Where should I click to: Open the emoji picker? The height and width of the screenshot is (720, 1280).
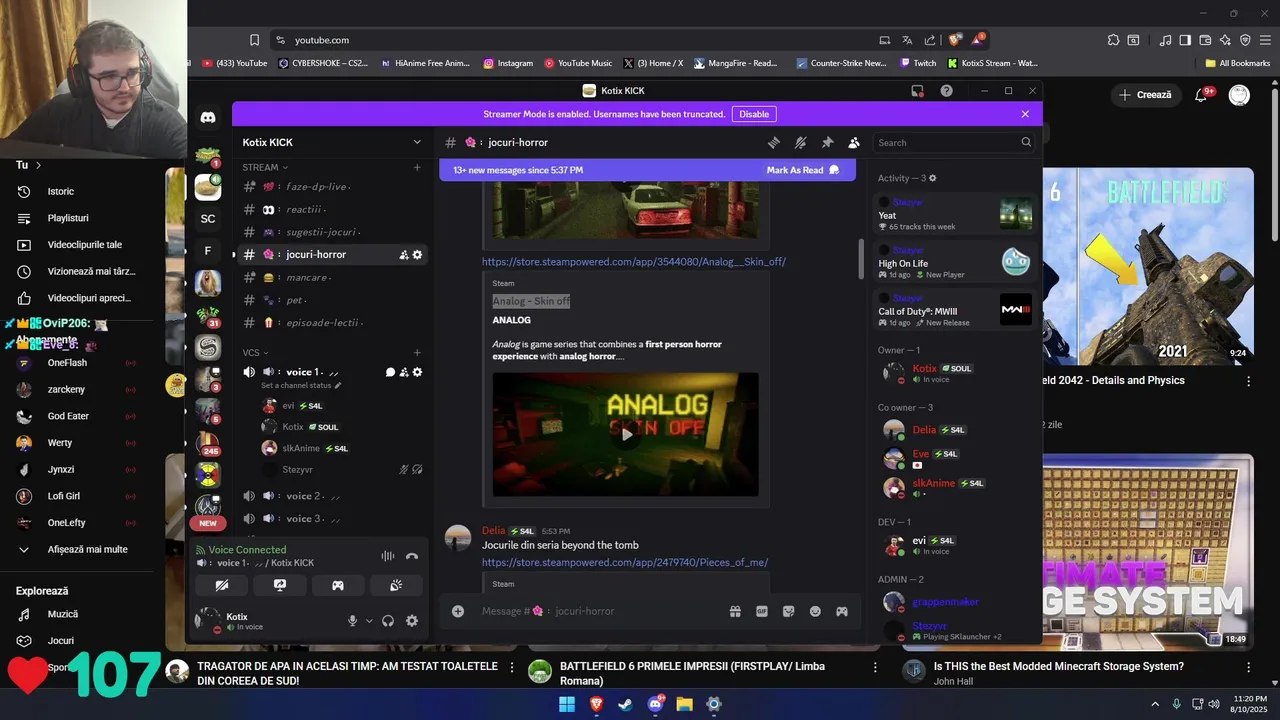pyautogui.click(x=815, y=611)
